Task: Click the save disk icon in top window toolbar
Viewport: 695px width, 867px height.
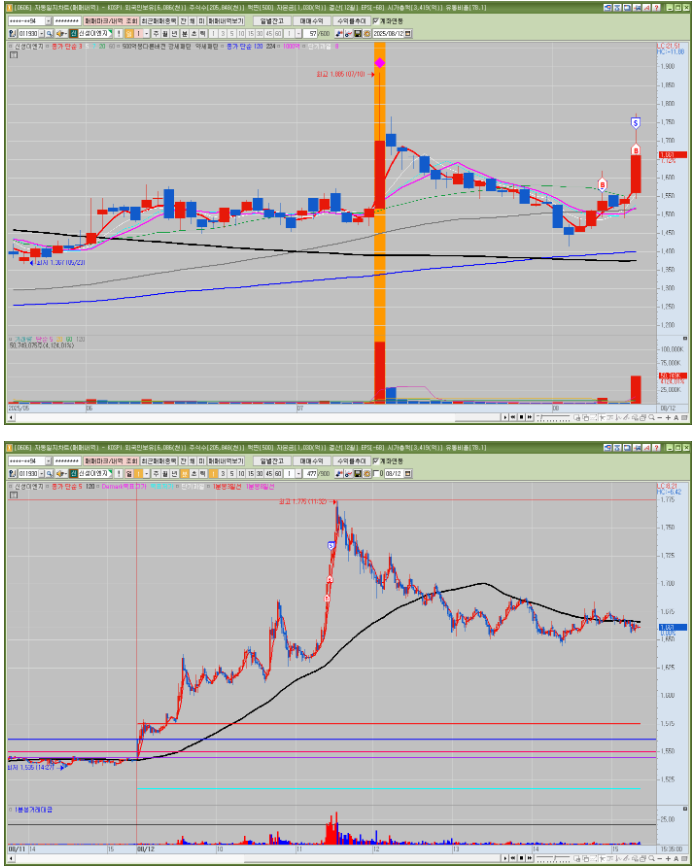Action: [358, 34]
